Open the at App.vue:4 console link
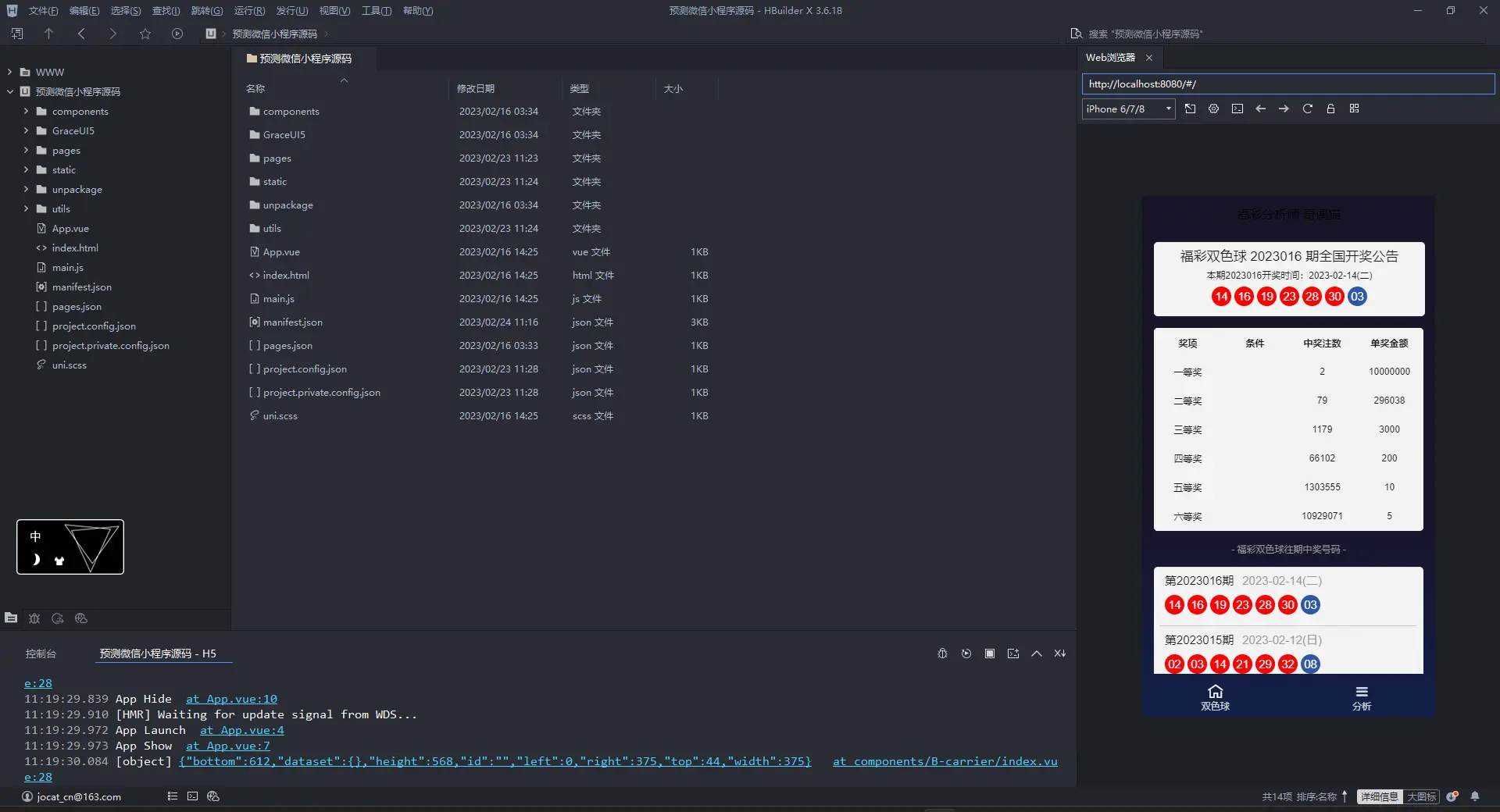1500x812 pixels. point(242,730)
